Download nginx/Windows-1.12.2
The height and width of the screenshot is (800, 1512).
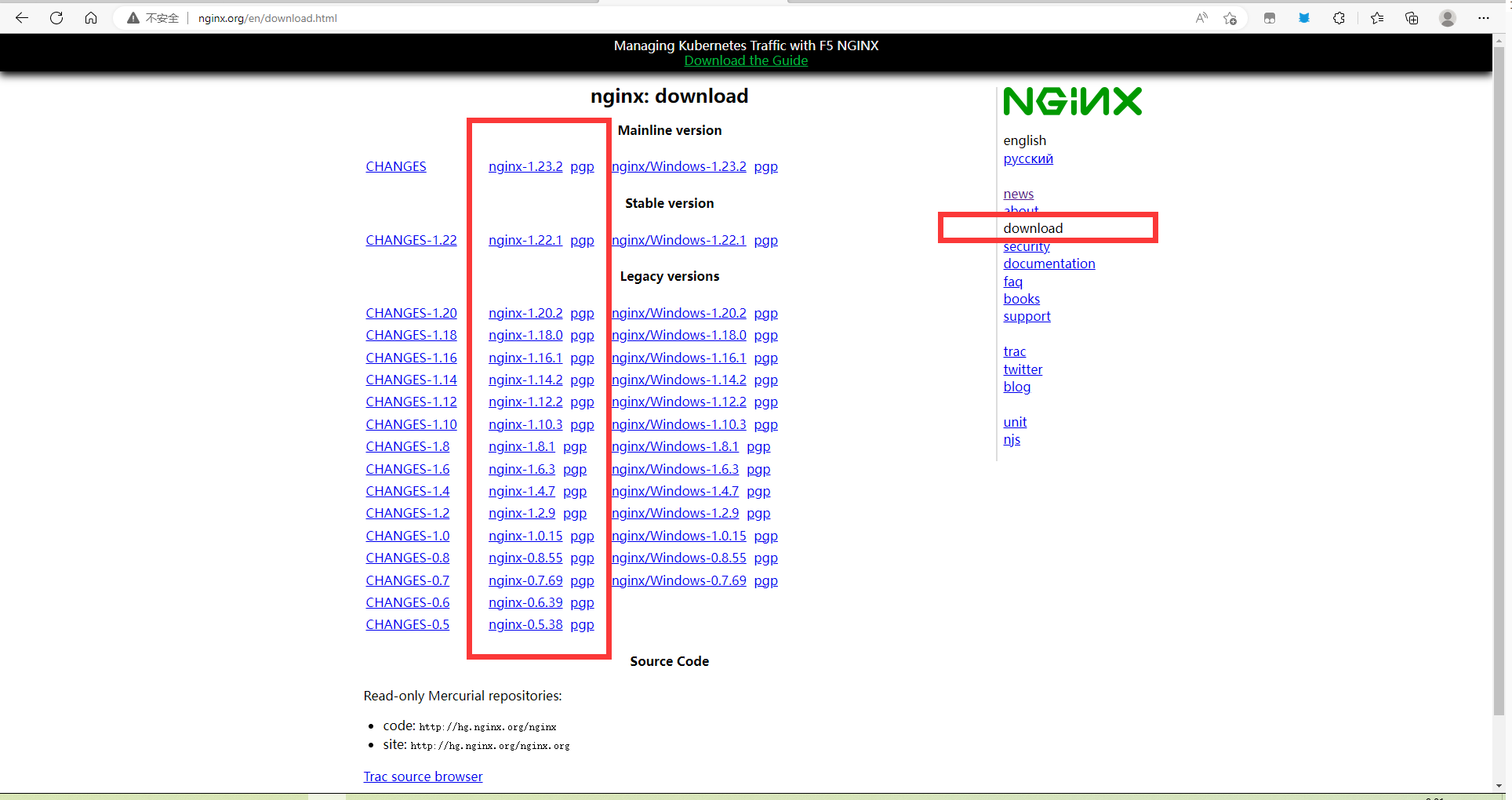click(679, 402)
